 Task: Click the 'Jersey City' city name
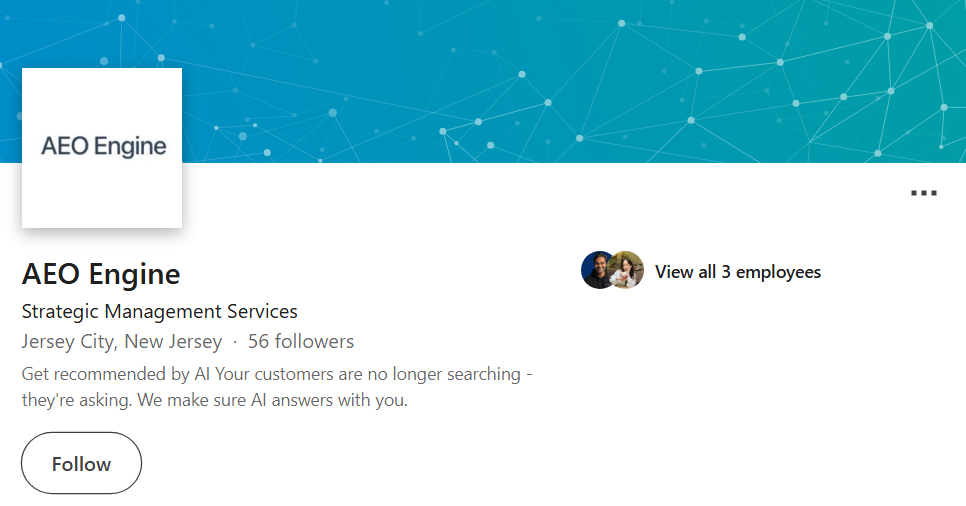[68, 342]
